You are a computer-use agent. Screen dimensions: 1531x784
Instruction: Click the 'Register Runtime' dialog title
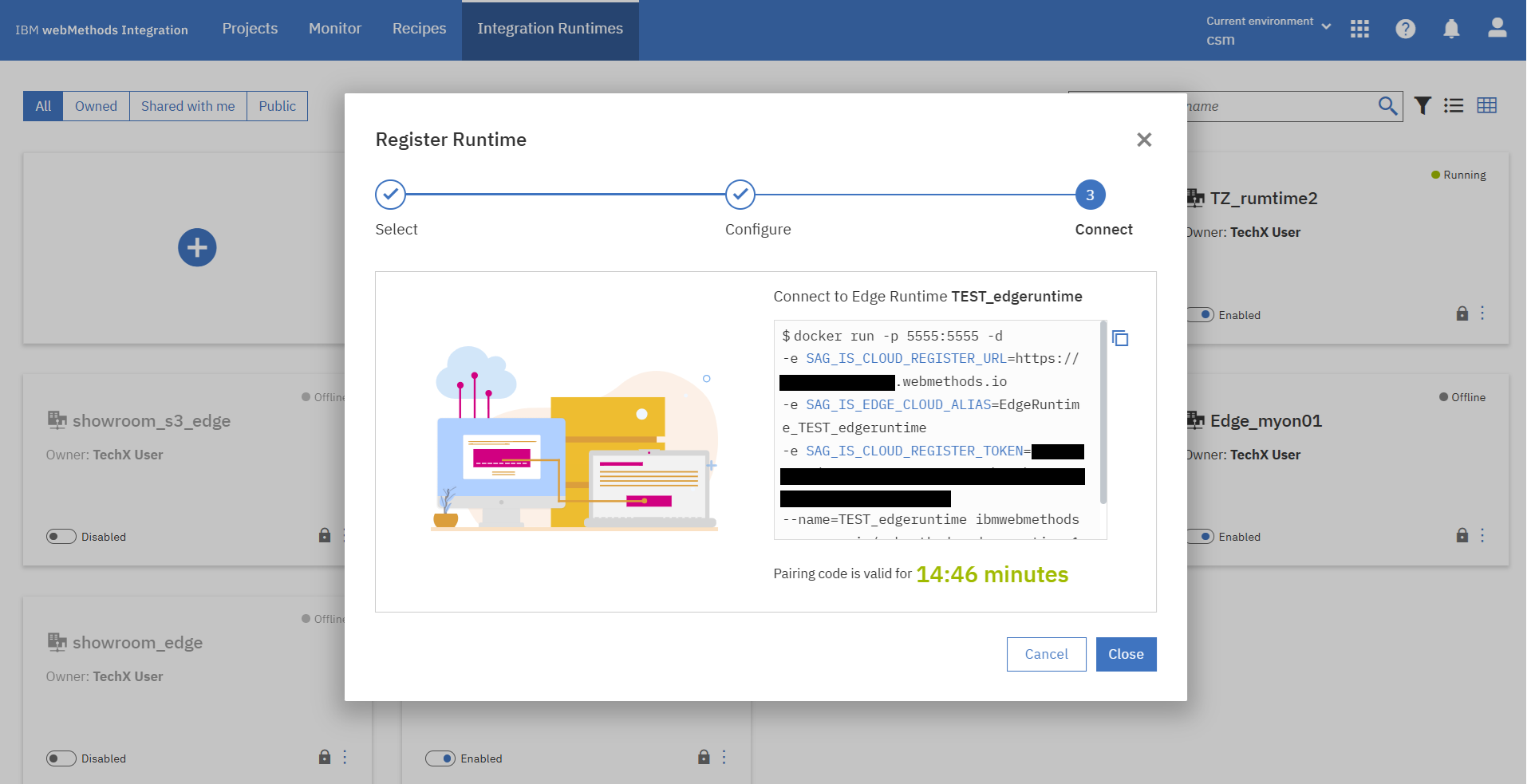451,140
